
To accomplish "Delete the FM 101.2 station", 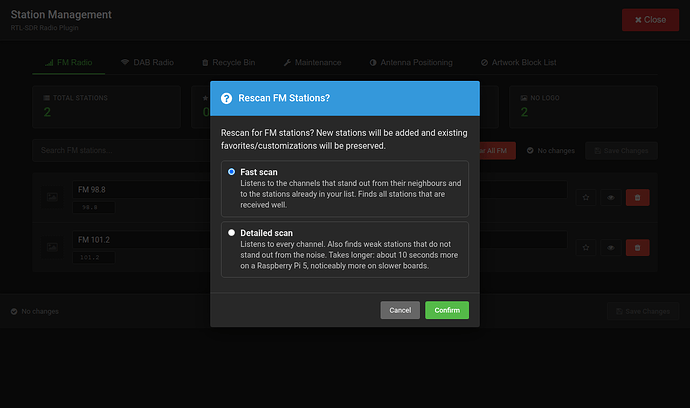I will point(637,248).
